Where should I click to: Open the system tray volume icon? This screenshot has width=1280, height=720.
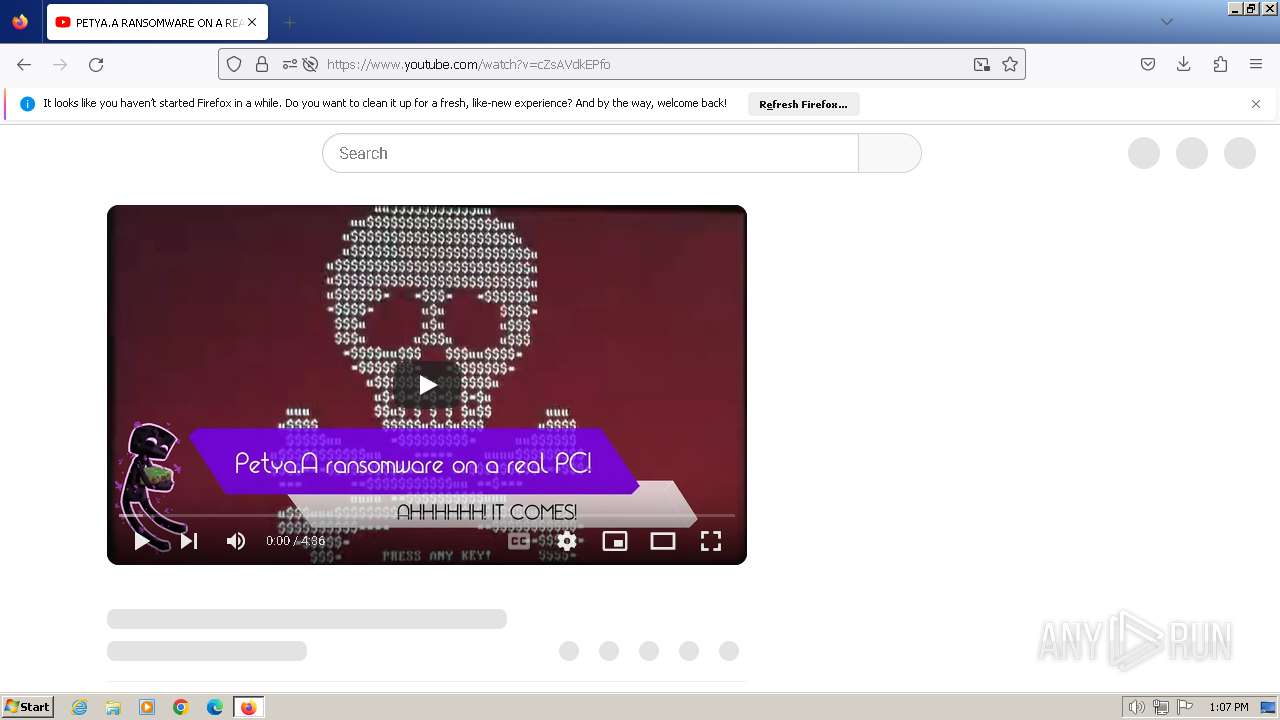[x=1136, y=707]
